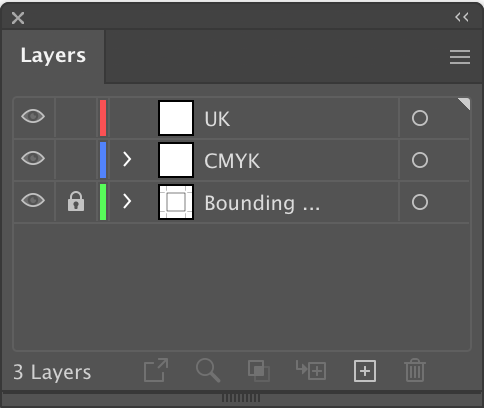Click the Bounding layer thumbnail
The height and width of the screenshot is (408, 484).
pos(176,202)
